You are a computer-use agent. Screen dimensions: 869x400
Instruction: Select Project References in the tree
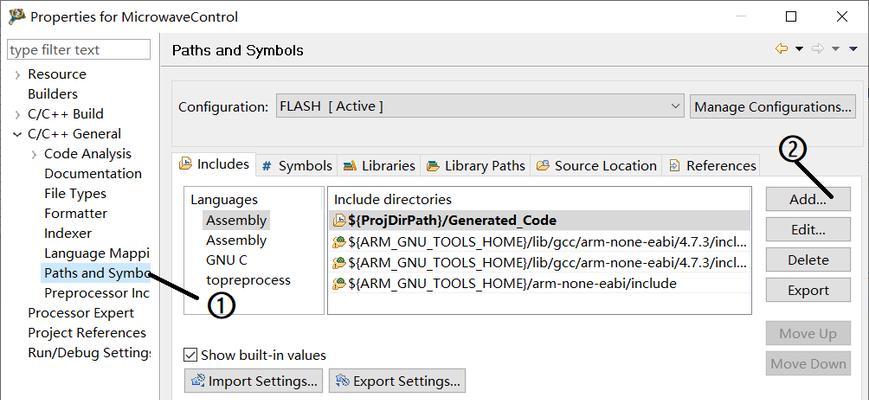(87, 333)
